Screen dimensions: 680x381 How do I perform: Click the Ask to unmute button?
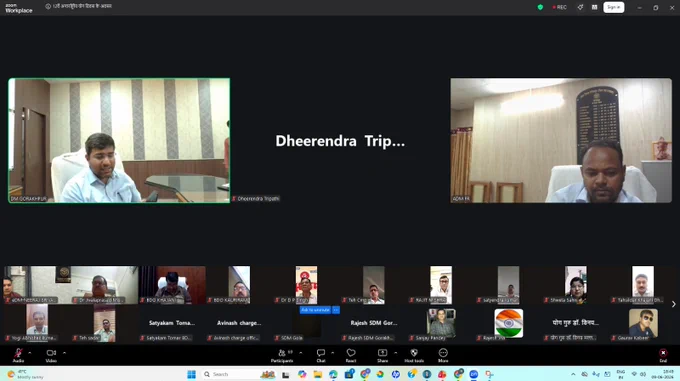point(315,310)
